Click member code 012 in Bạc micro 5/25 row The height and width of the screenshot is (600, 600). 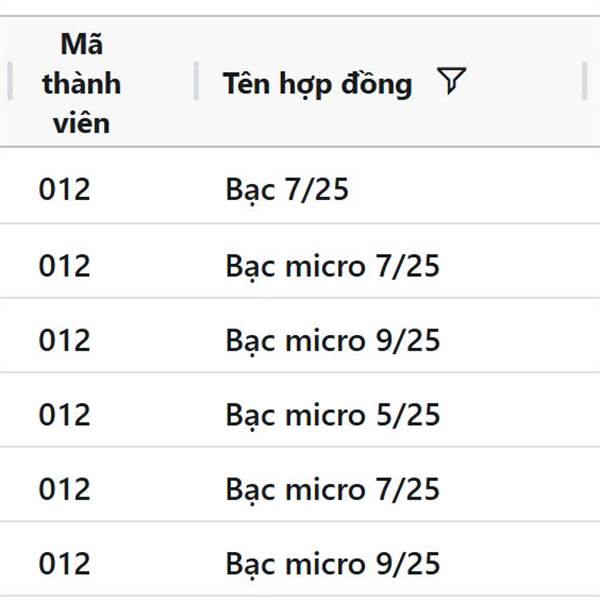click(x=65, y=415)
